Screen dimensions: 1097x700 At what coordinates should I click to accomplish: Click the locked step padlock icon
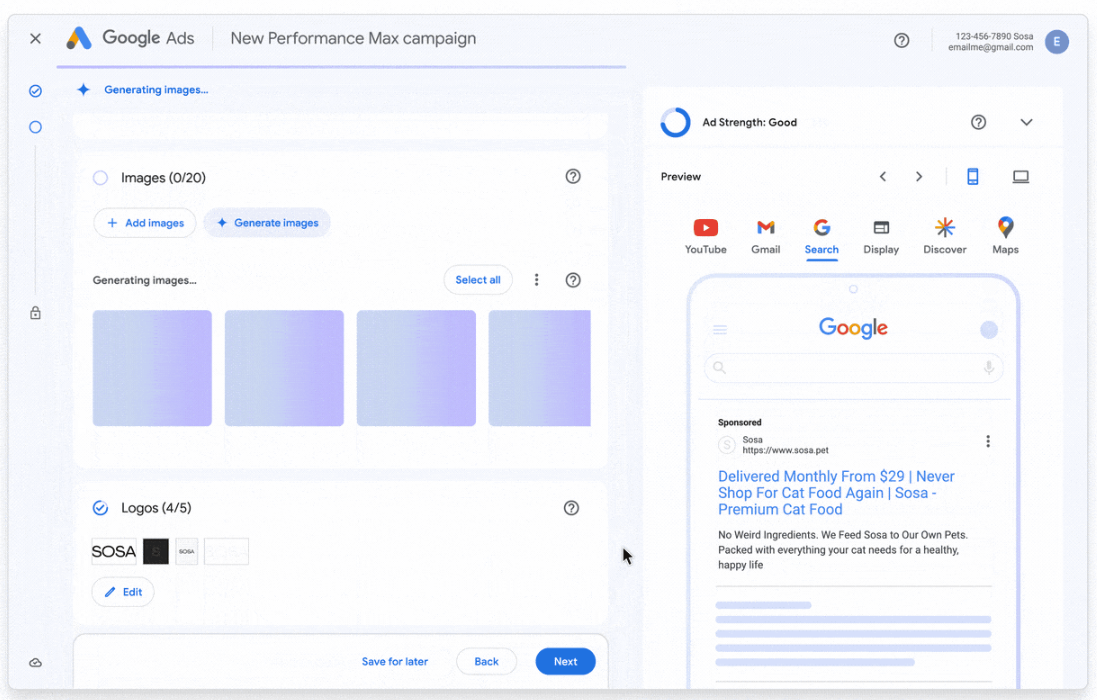pyautogui.click(x=36, y=313)
